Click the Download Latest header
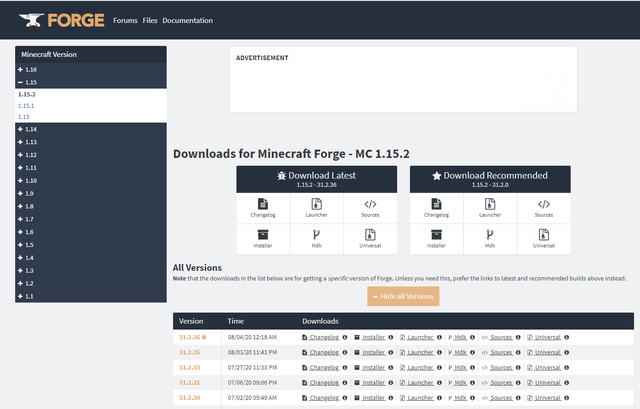 pyautogui.click(x=317, y=179)
